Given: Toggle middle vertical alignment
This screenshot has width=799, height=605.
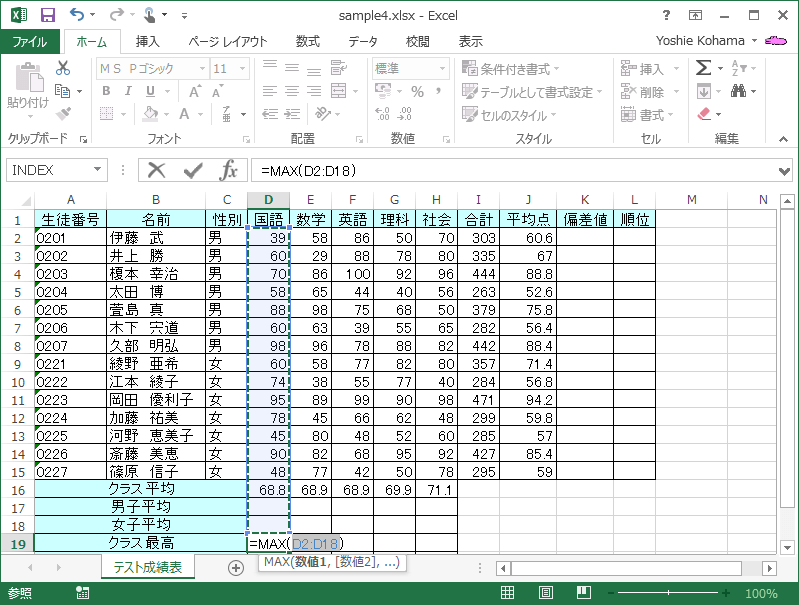Looking at the screenshot, I should 292,68.
